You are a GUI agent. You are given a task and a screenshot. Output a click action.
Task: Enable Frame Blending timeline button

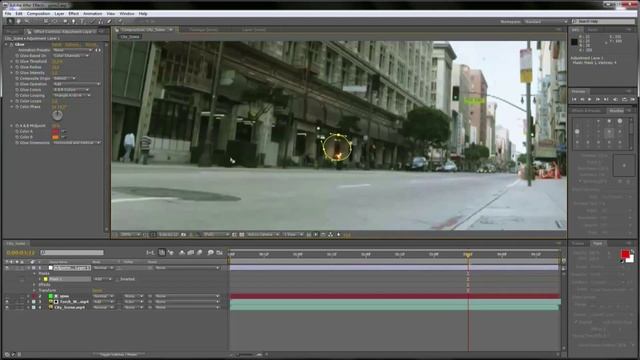191,253
